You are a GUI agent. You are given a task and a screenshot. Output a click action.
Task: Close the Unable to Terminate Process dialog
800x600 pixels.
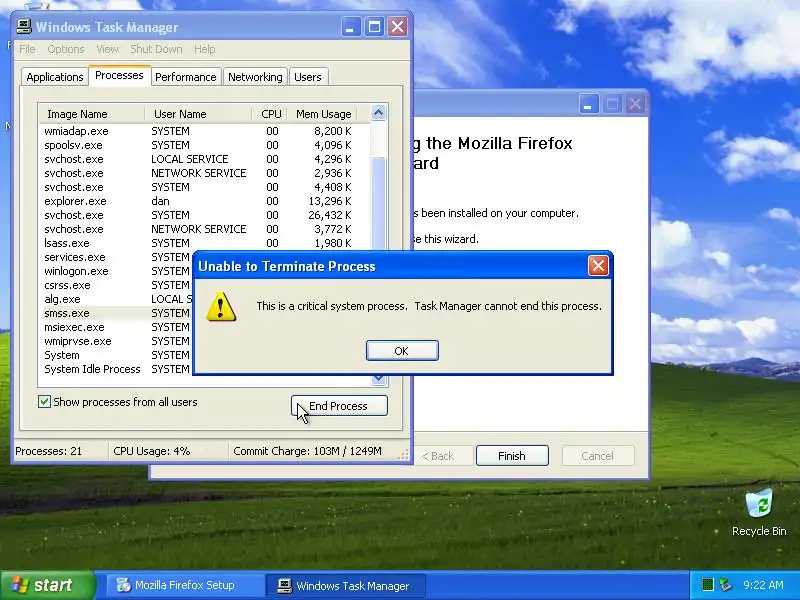(x=598, y=266)
